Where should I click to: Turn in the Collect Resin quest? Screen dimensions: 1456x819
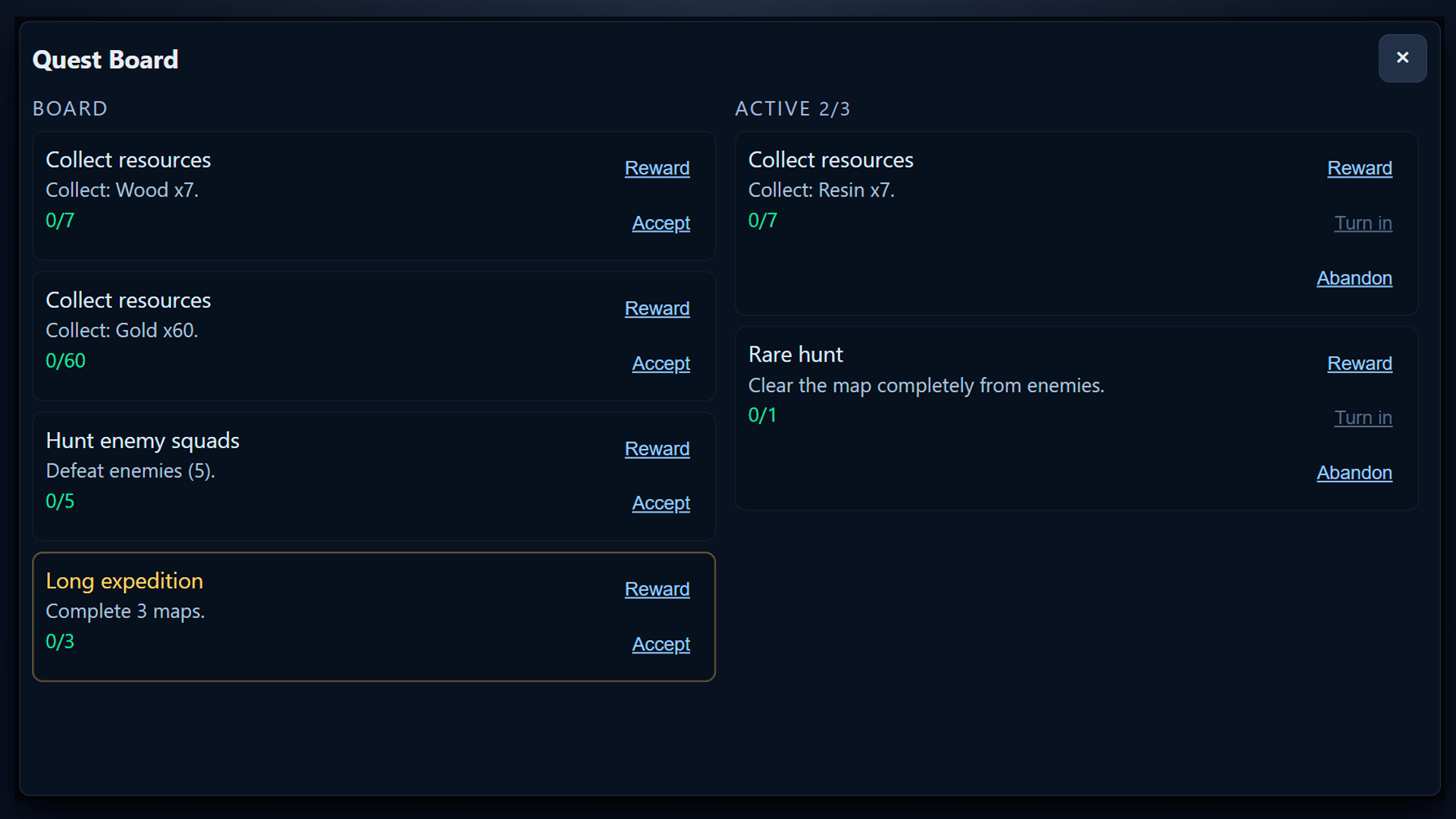pyautogui.click(x=1363, y=223)
